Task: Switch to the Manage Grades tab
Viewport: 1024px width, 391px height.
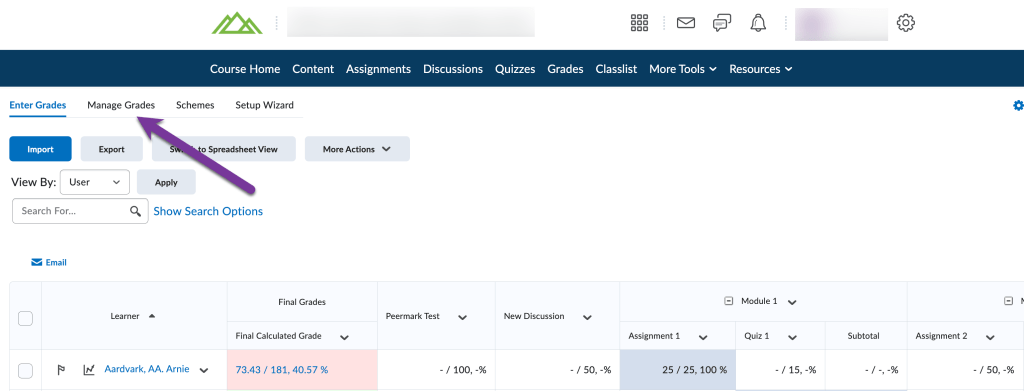Action: tap(121, 105)
